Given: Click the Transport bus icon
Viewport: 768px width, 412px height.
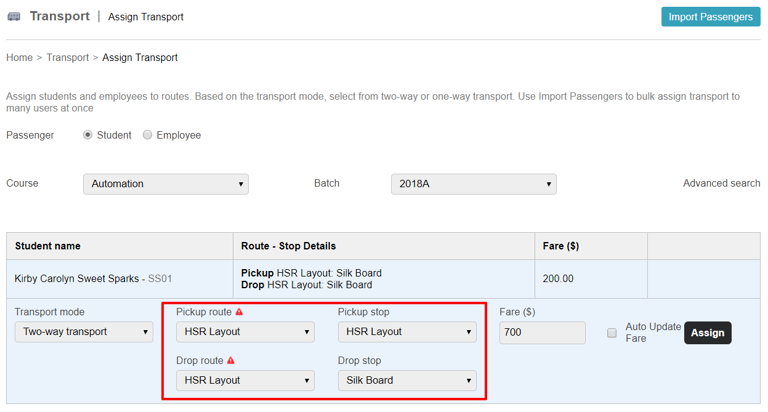Looking at the screenshot, I should (x=14, y=17).
